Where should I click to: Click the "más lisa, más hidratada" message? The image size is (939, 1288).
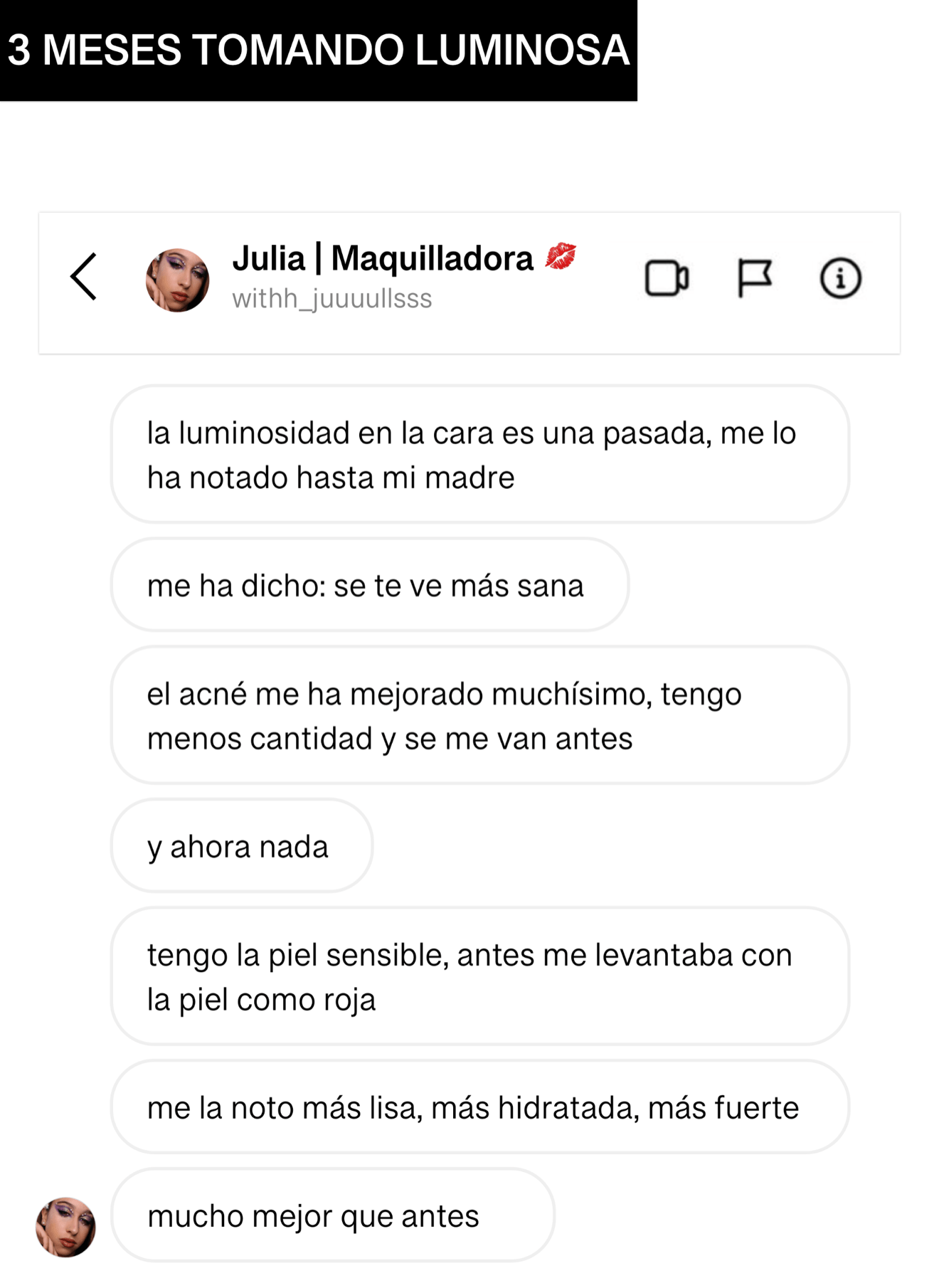pos(479,1107)
